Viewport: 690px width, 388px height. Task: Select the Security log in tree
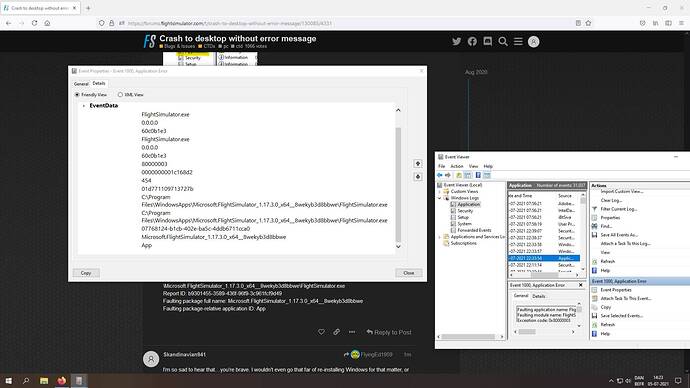pos(465,211)
